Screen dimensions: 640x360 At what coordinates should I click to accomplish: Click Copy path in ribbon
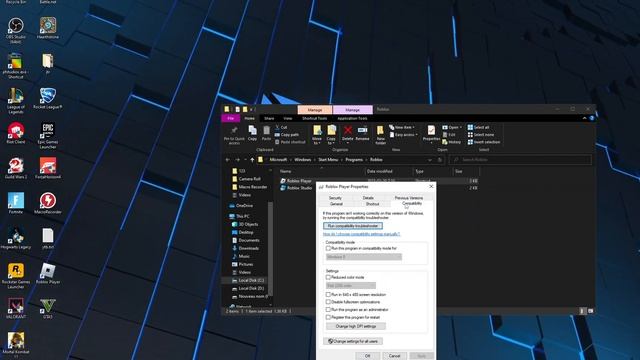pos(287,135)
